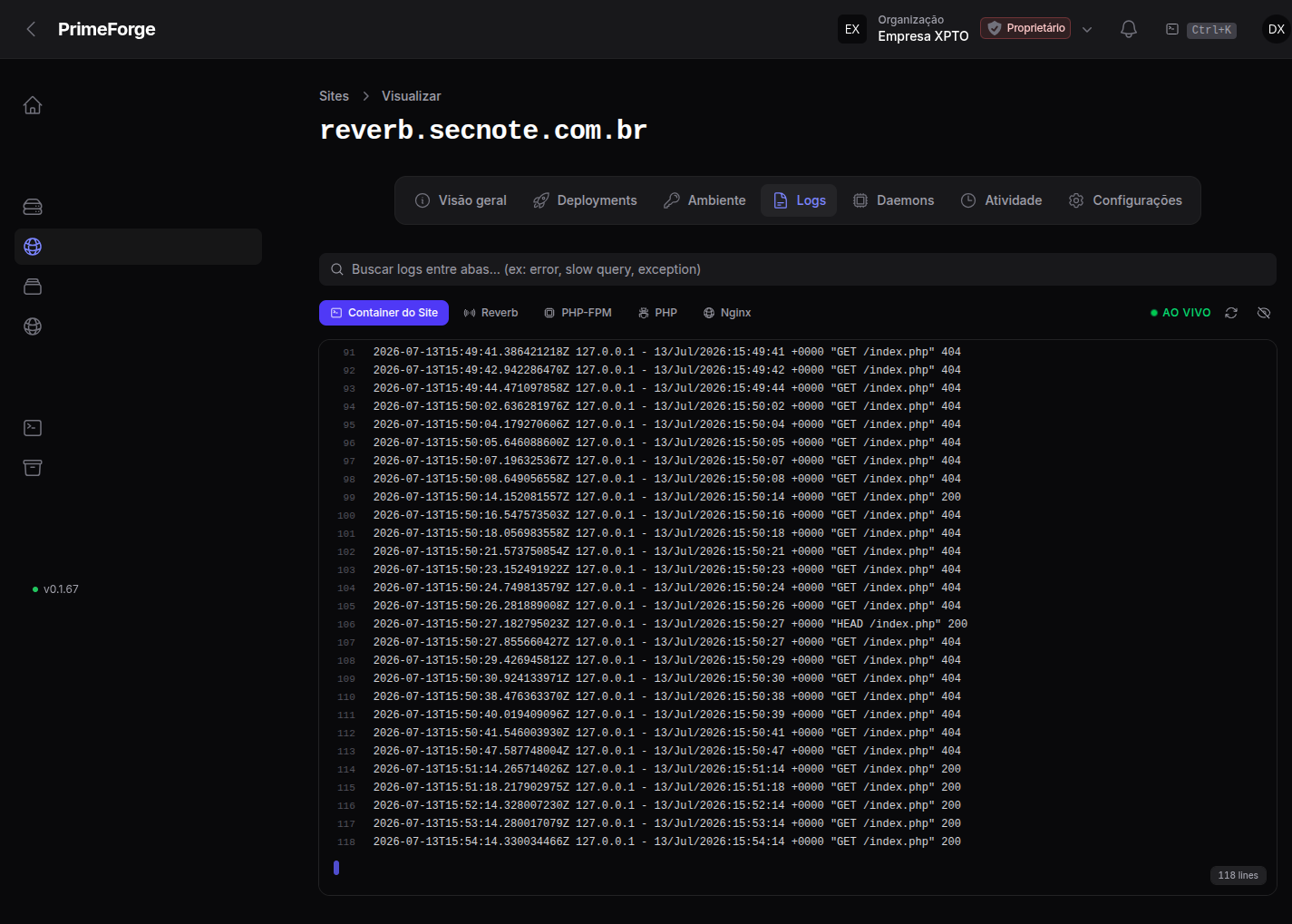Image resolution: width=1292 pixels, height=924 pixels.
Task: Focus the Buscar logs search field
Action: (798, 269)
